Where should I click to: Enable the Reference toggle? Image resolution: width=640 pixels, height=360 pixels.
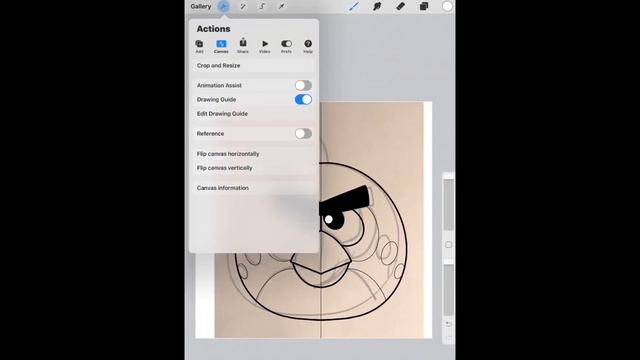click(x=303, y=133)
